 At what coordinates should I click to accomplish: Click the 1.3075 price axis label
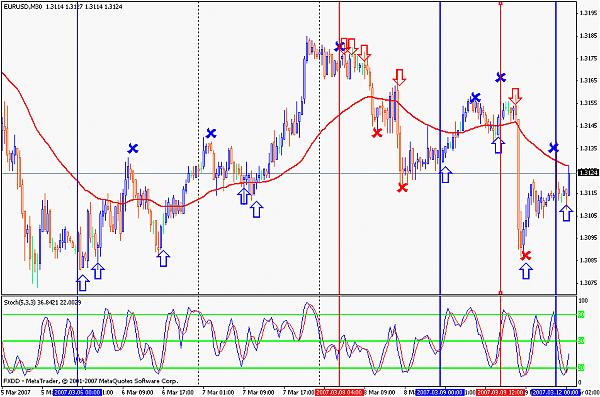point(589,283)
